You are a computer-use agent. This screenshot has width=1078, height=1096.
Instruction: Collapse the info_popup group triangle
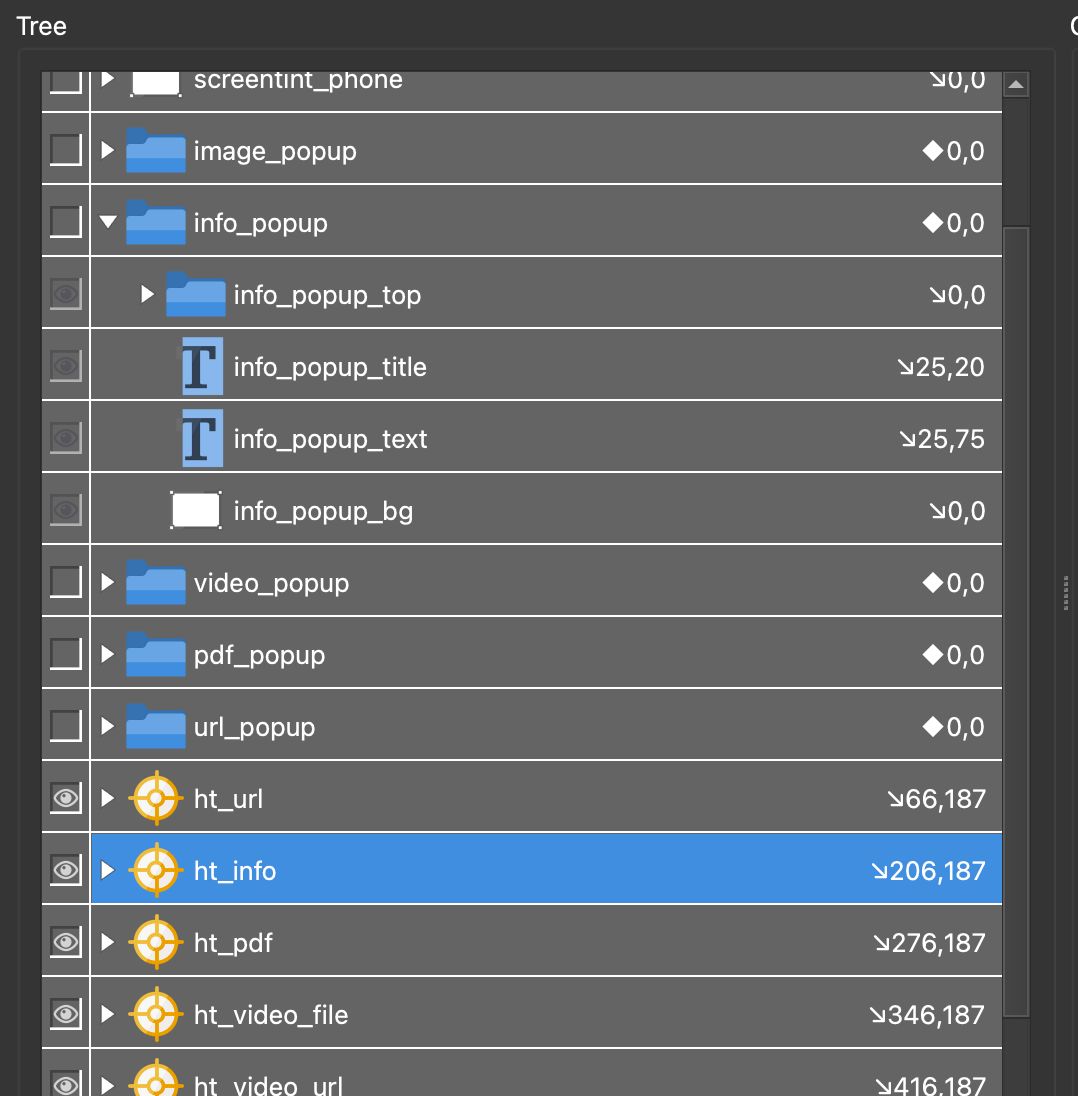108,223
